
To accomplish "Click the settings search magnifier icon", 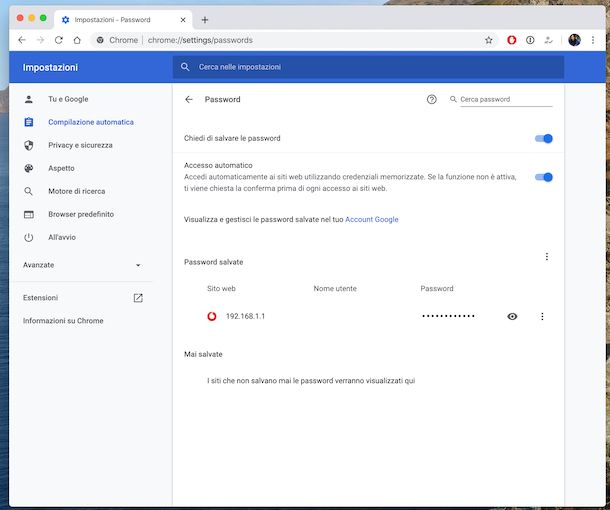I will pos(185,67).
